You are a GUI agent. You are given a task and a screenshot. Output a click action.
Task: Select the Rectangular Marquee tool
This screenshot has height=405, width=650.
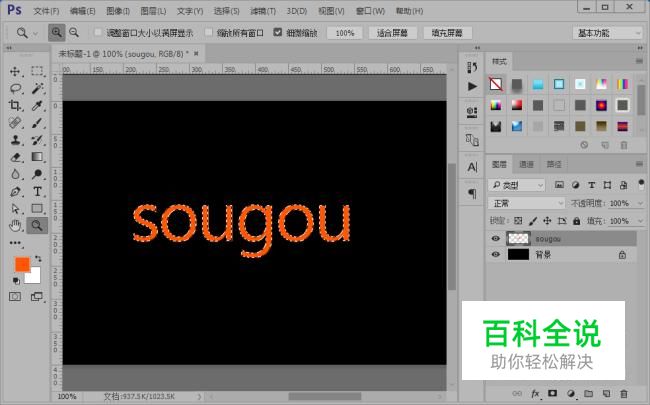tap(37, 71)
